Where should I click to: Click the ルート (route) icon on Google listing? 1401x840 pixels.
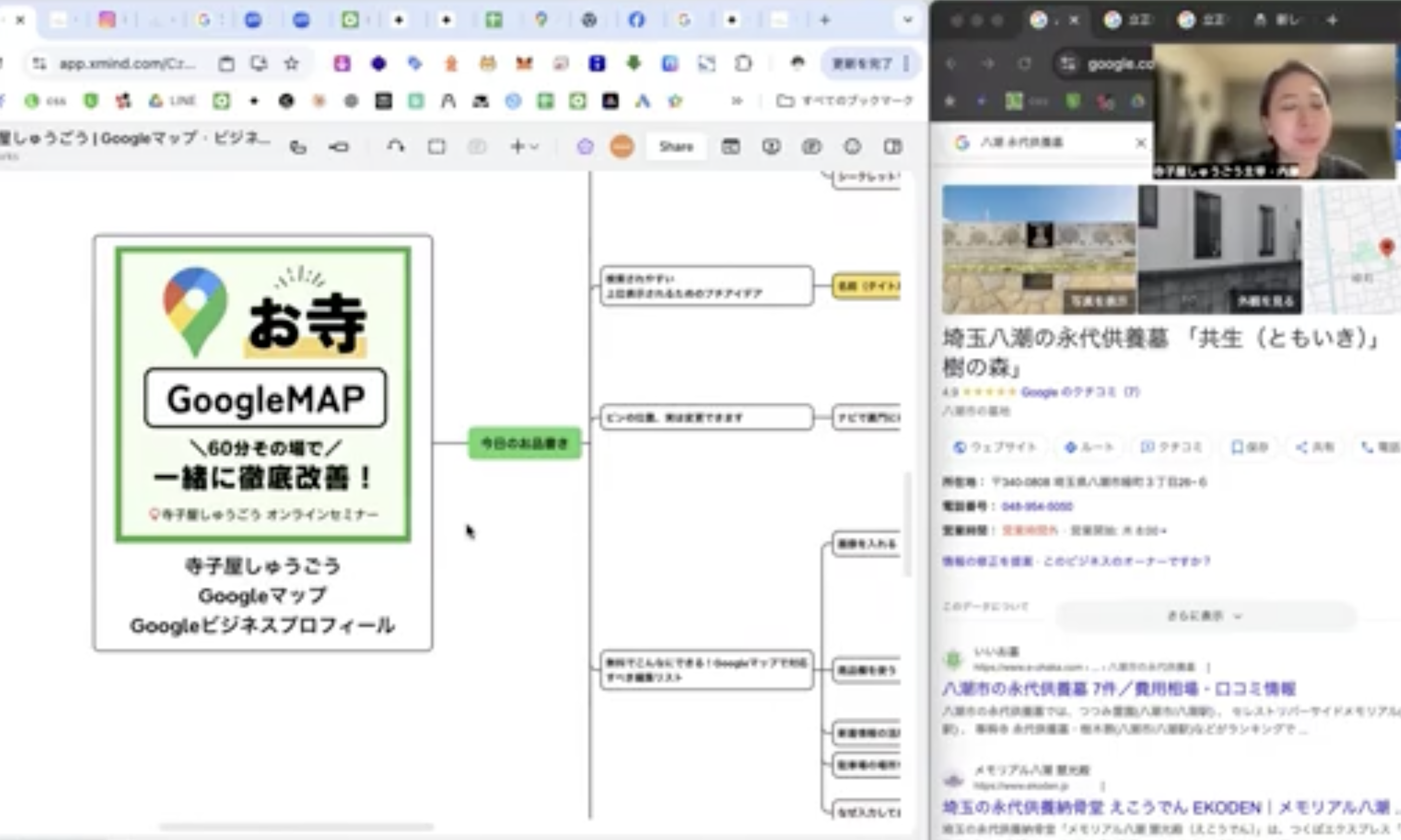tap(1090, 447)
